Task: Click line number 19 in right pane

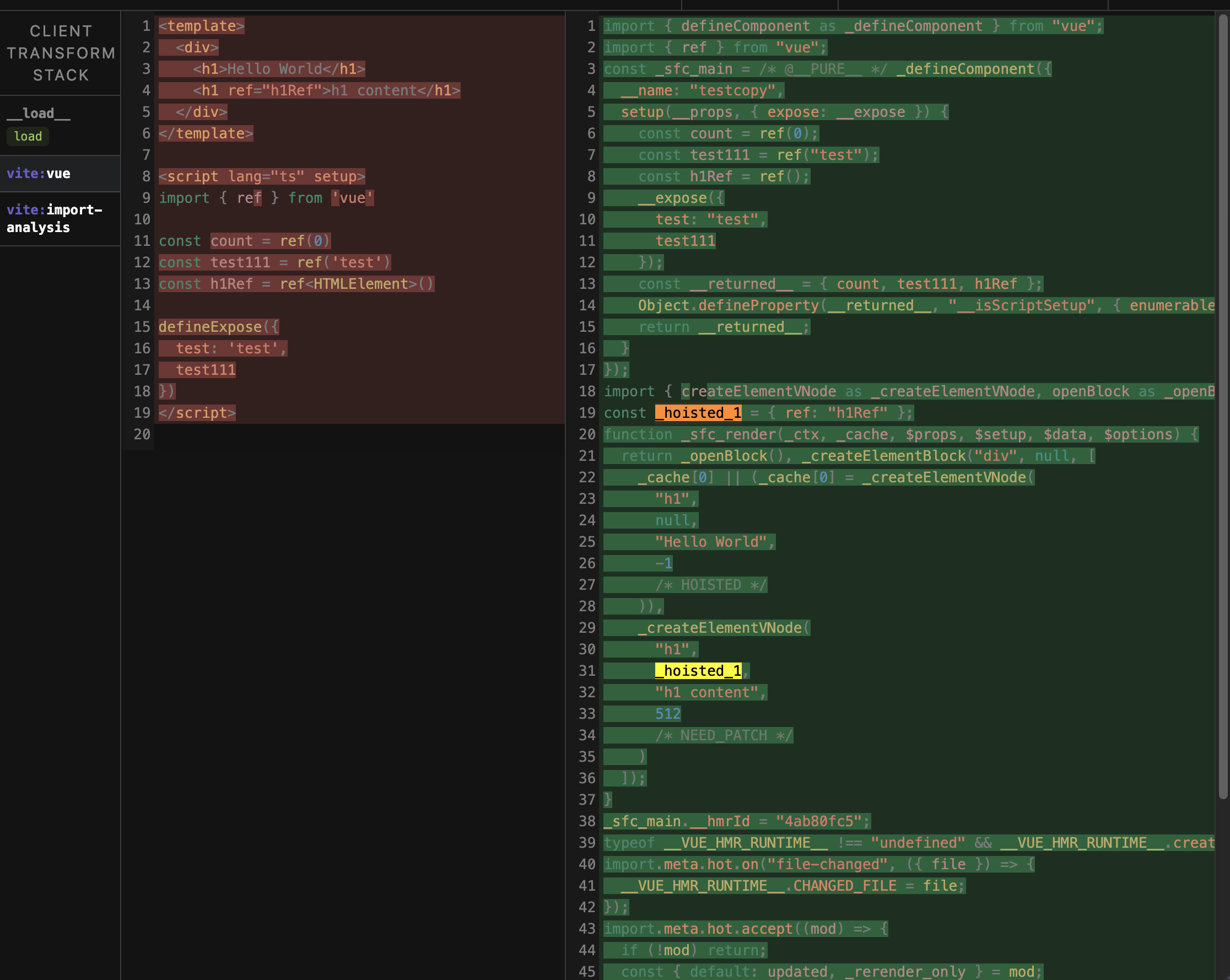Action: point(587,413)
